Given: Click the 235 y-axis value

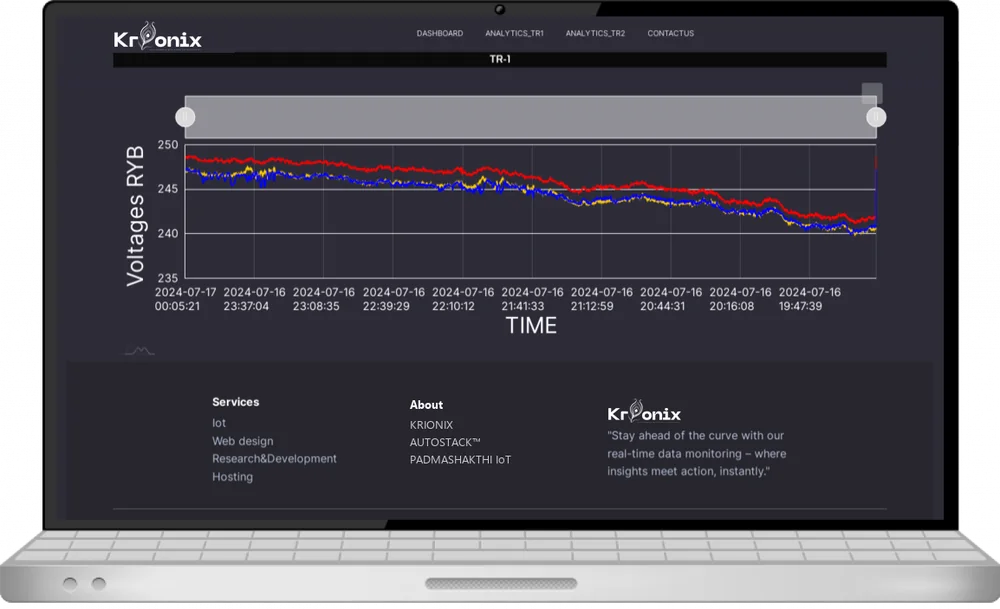Looking at the screenshot, I should (x=168, y=278).
